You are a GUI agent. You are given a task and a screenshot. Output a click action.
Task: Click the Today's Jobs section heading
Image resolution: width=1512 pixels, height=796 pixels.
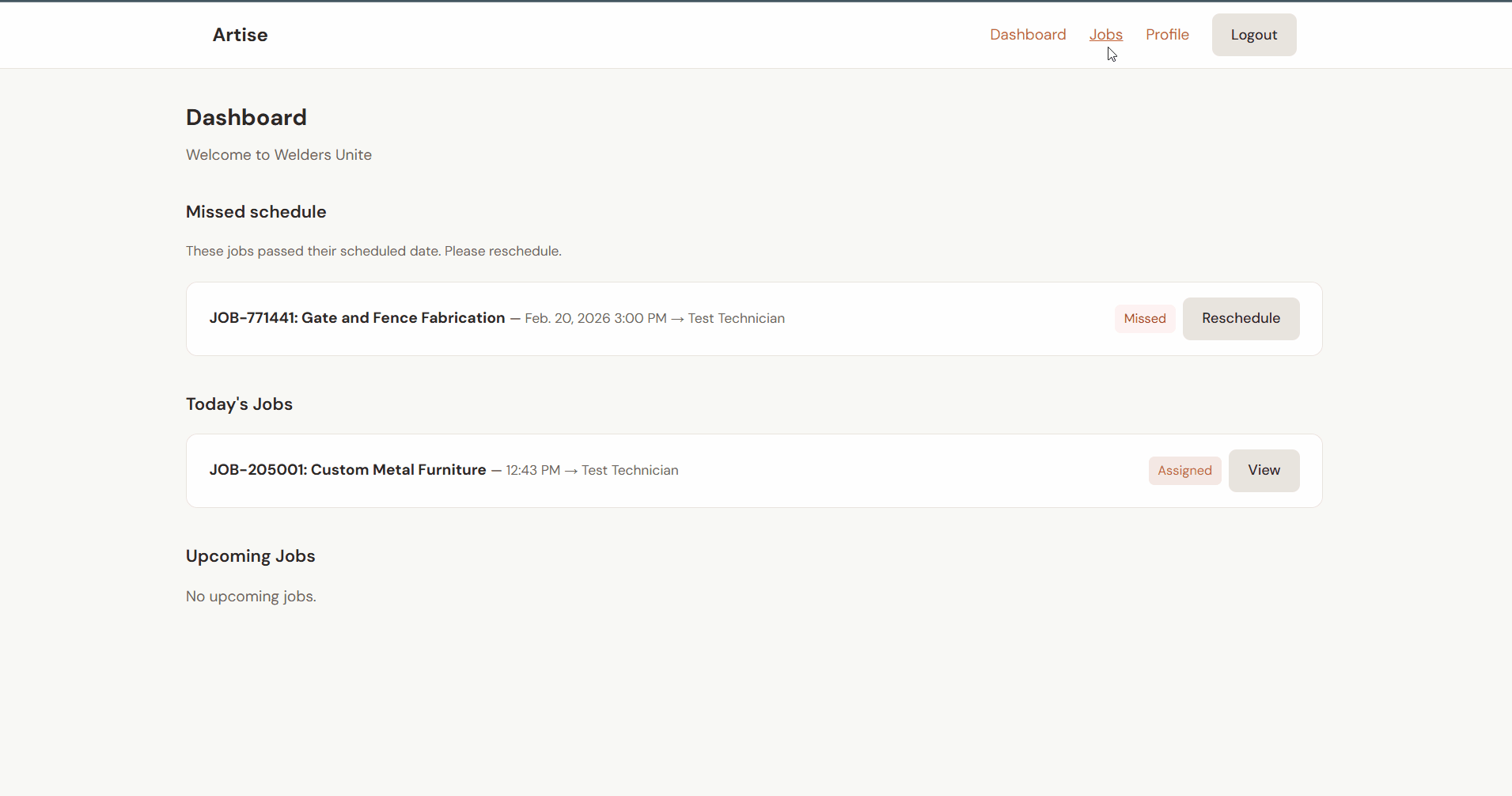[x=239, y=404]
